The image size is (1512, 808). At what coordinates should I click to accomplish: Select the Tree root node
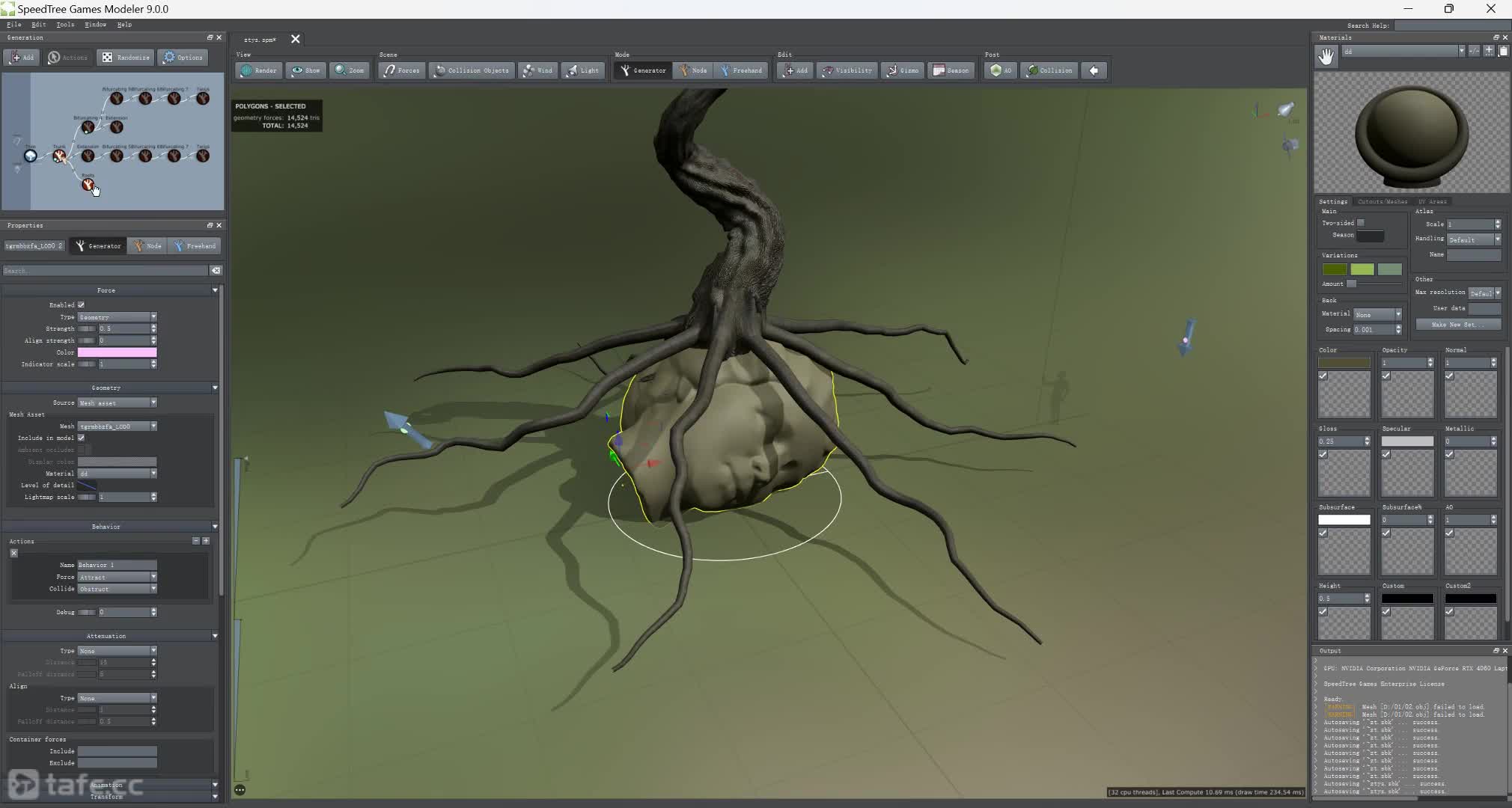30,156
